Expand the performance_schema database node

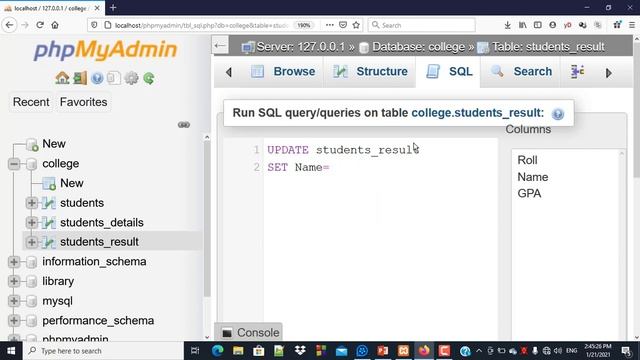point(14,320)
